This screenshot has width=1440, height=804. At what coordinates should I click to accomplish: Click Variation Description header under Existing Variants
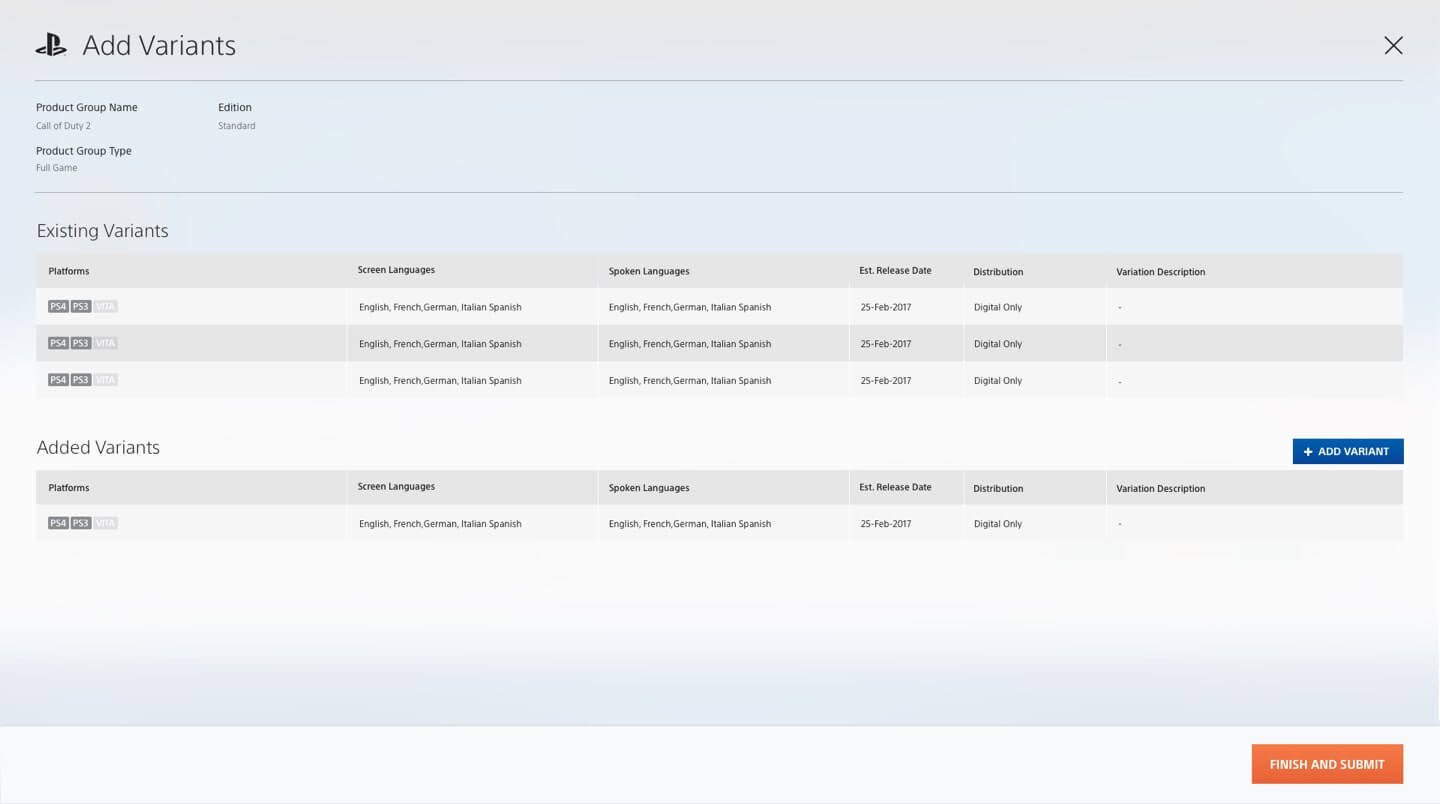coord(1160,272)
